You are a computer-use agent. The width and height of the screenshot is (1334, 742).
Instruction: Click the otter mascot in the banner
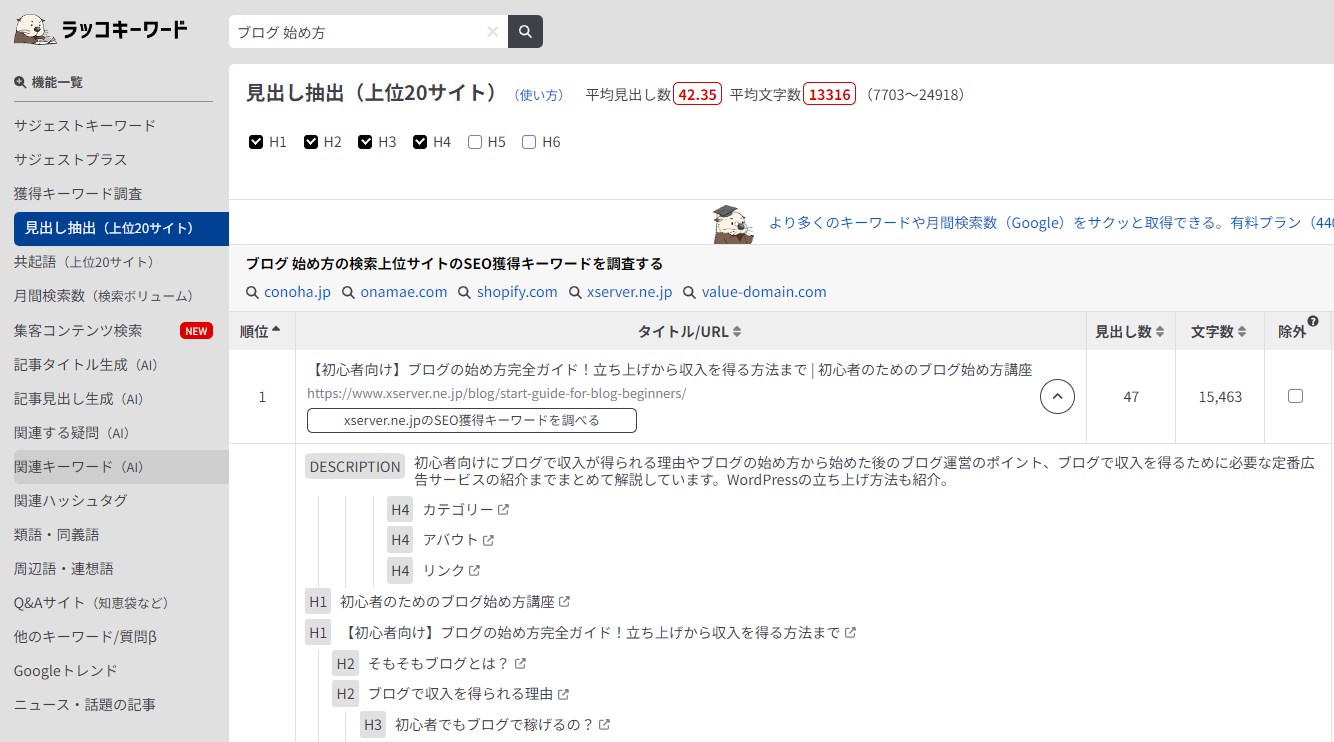click(x=733, y=224)
